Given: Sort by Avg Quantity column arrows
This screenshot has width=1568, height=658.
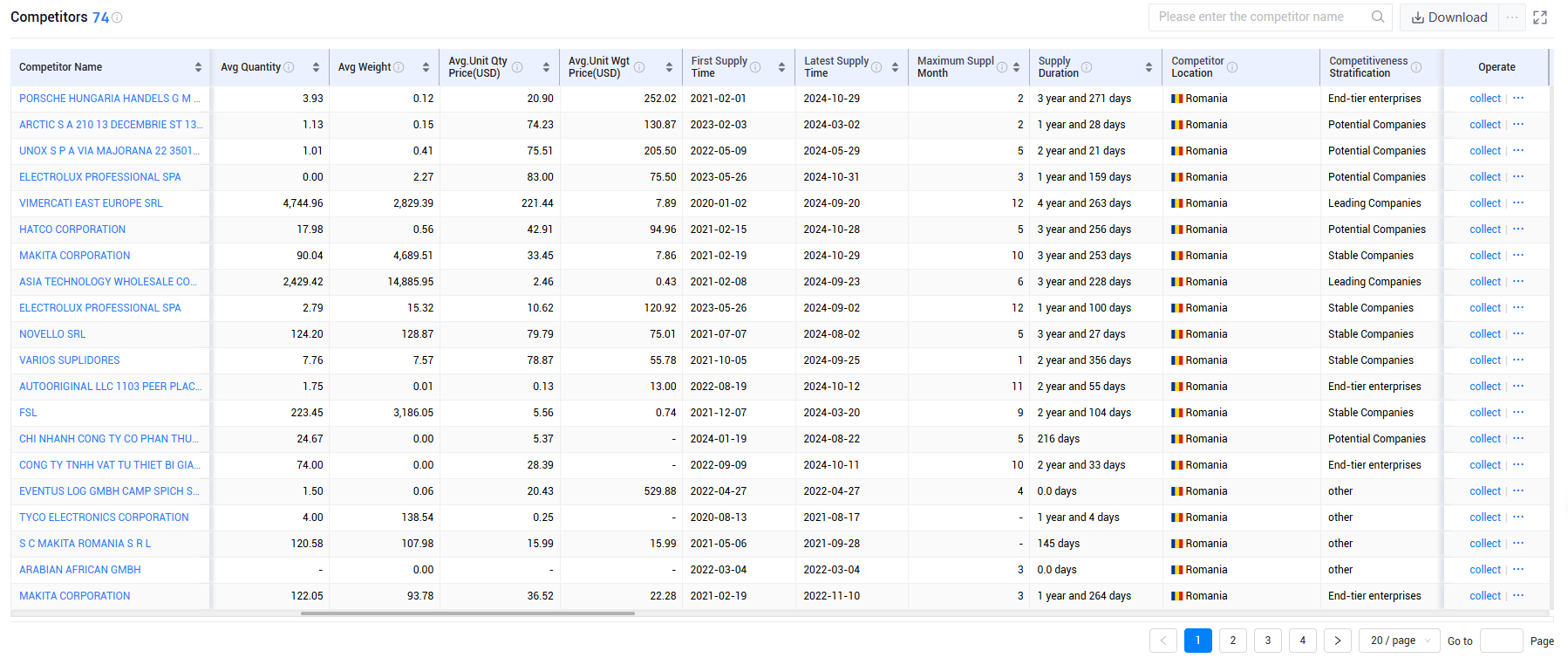Looking at the screenshot, I should pyautogui.click(x=316, y=67).
